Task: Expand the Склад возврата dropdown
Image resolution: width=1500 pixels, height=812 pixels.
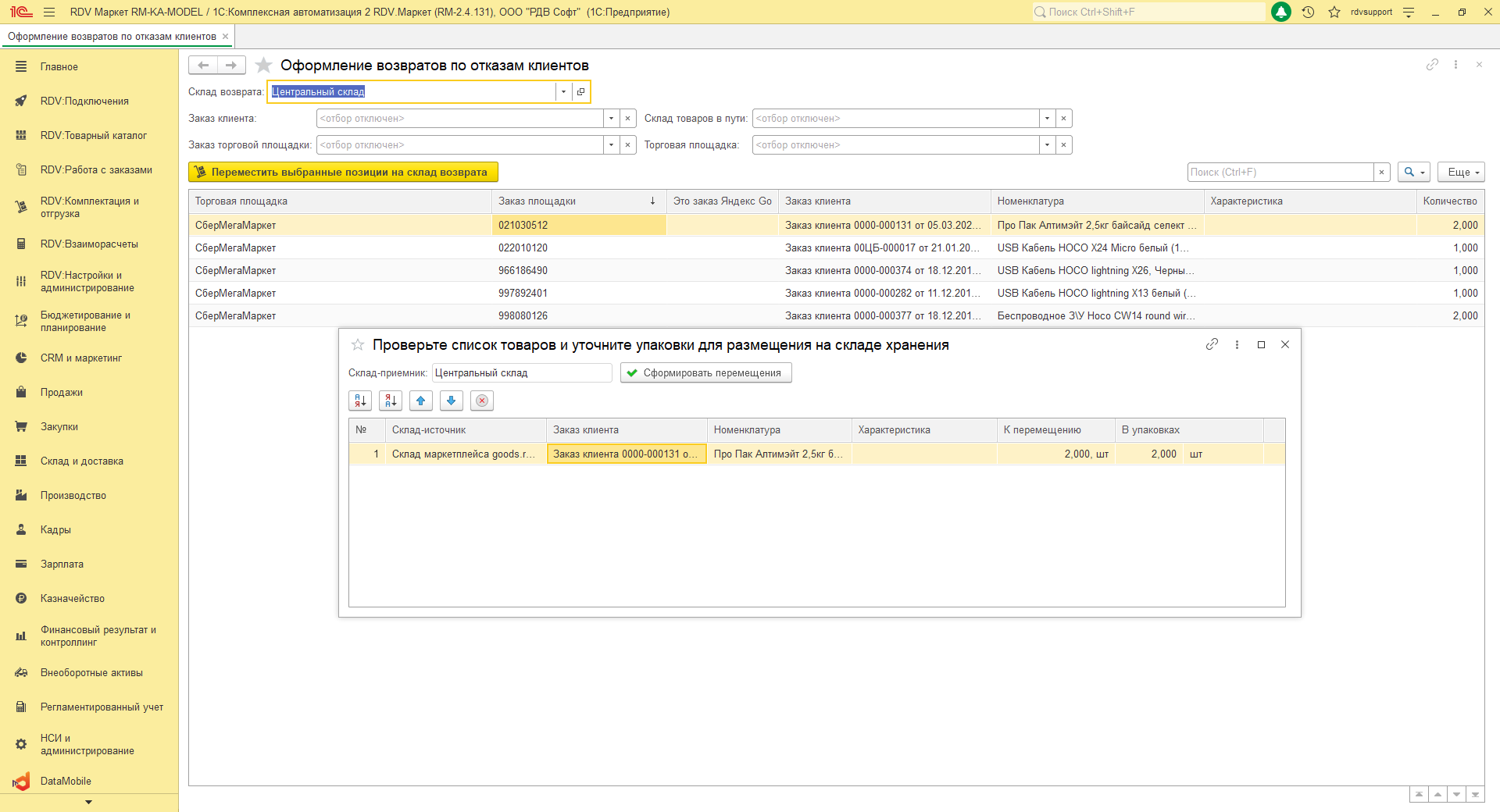Action: click(563, 92)
